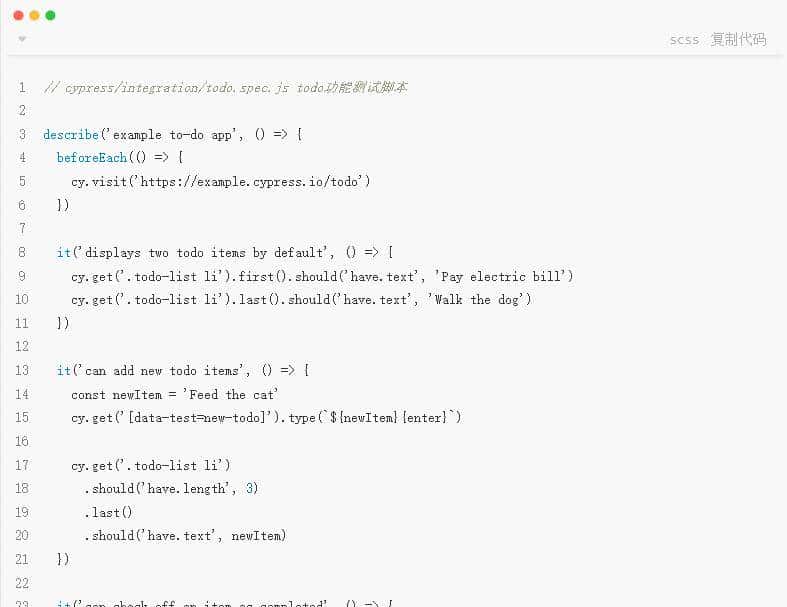Click the scss language label
The height and width of the screenshot is (607, 787).
684,40
